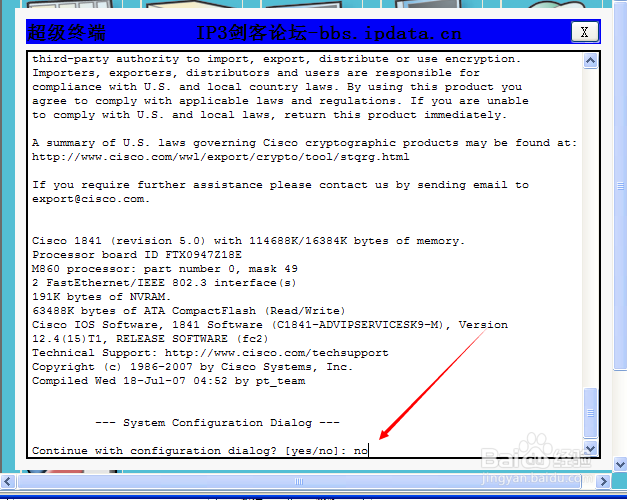Viewport: 627px width, 500px height.
Task: Click the cisco.com stqrg.html URL text
Action: (221, 157)
